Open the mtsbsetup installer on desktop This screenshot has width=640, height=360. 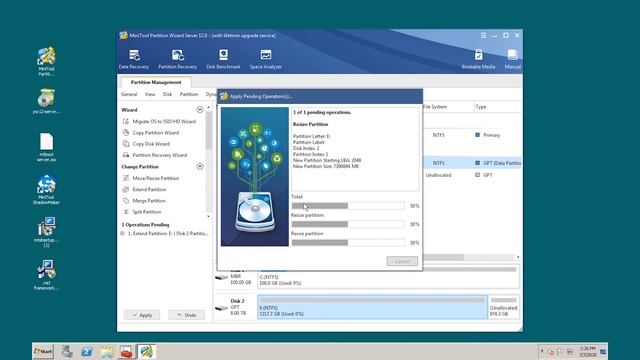(x=46, y=232)
